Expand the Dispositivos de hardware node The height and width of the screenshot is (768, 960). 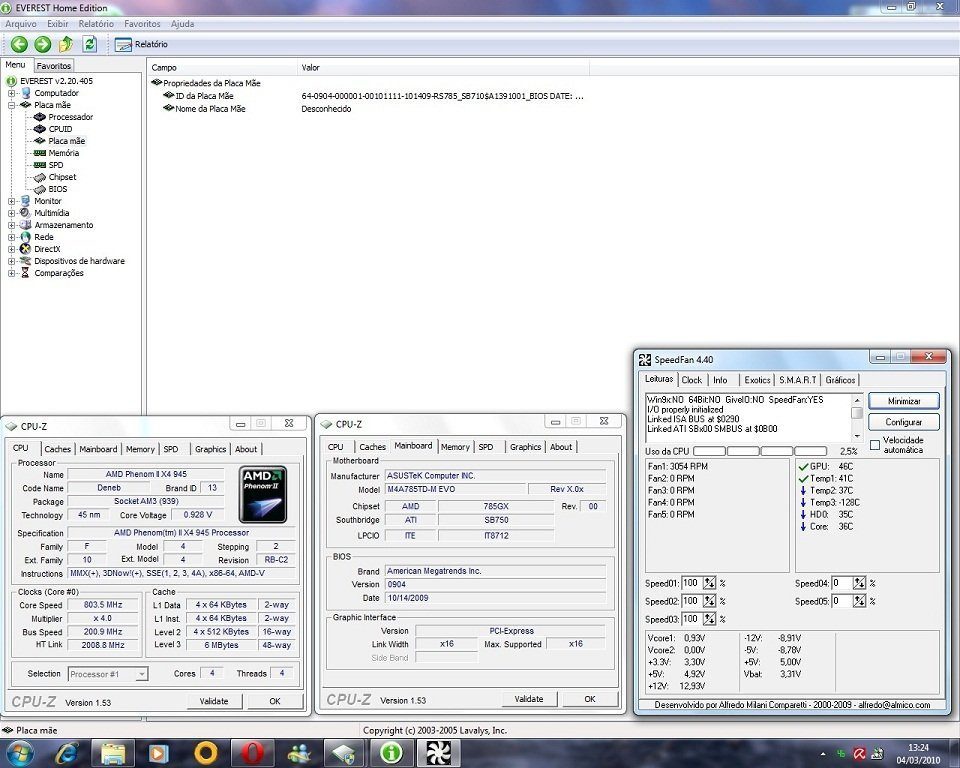pos(12,261)
